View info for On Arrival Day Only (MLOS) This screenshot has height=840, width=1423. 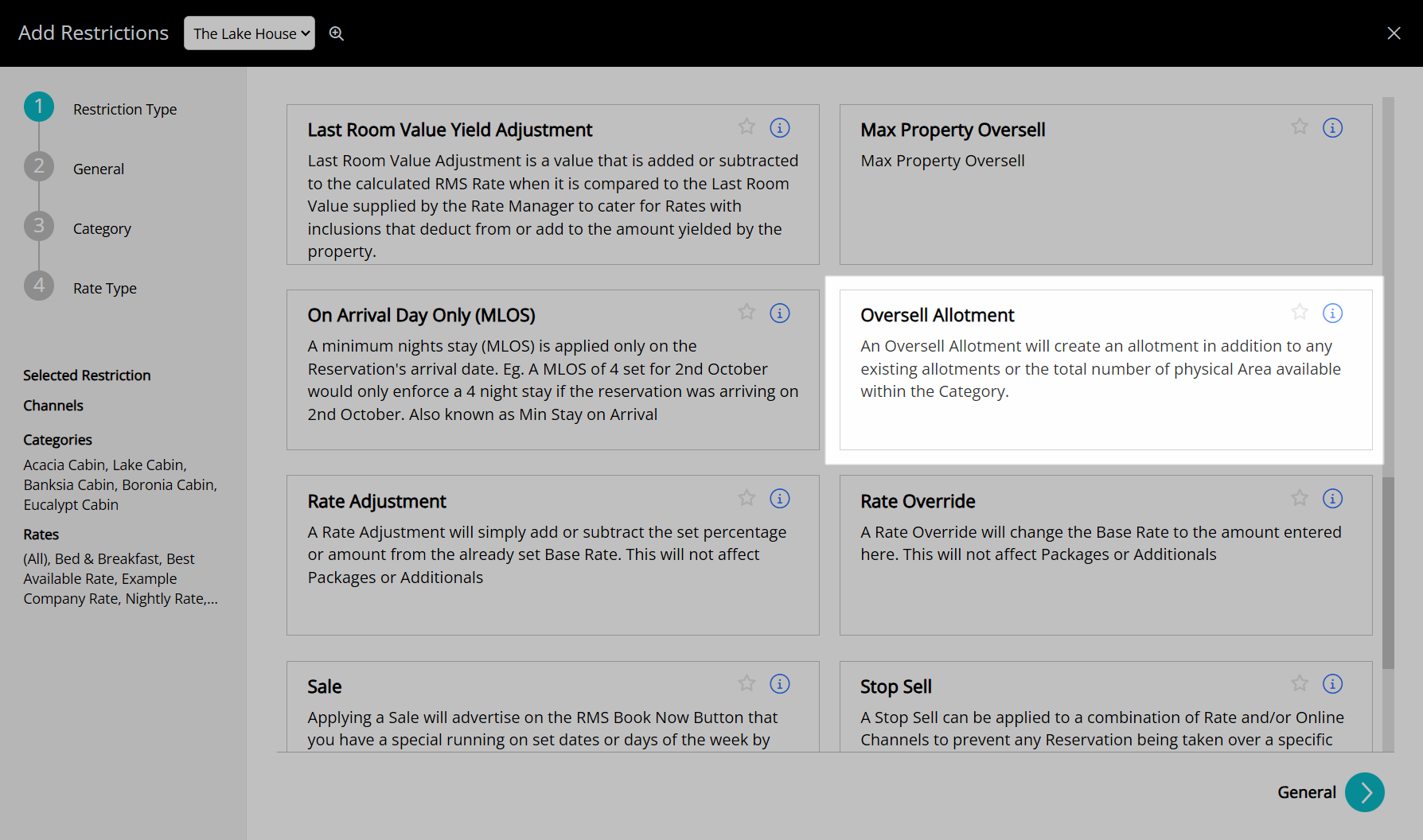coord(780,313)
